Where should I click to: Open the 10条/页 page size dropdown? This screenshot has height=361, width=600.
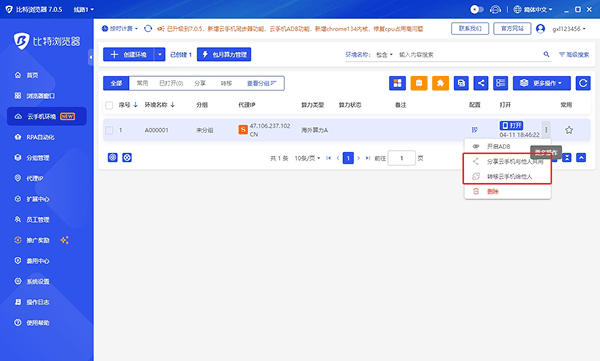(307, 158)
